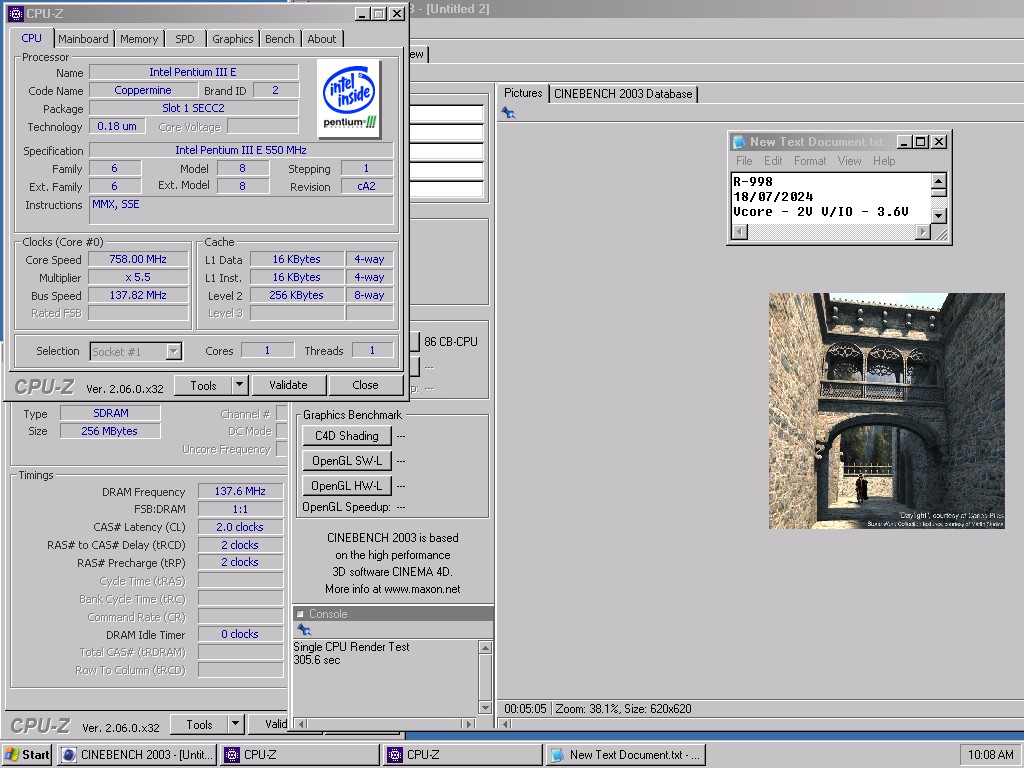1024x768 pixels.
Task: Run the C4D Shading benchmark
Action: pyautogui.click(x=347, y=436)
